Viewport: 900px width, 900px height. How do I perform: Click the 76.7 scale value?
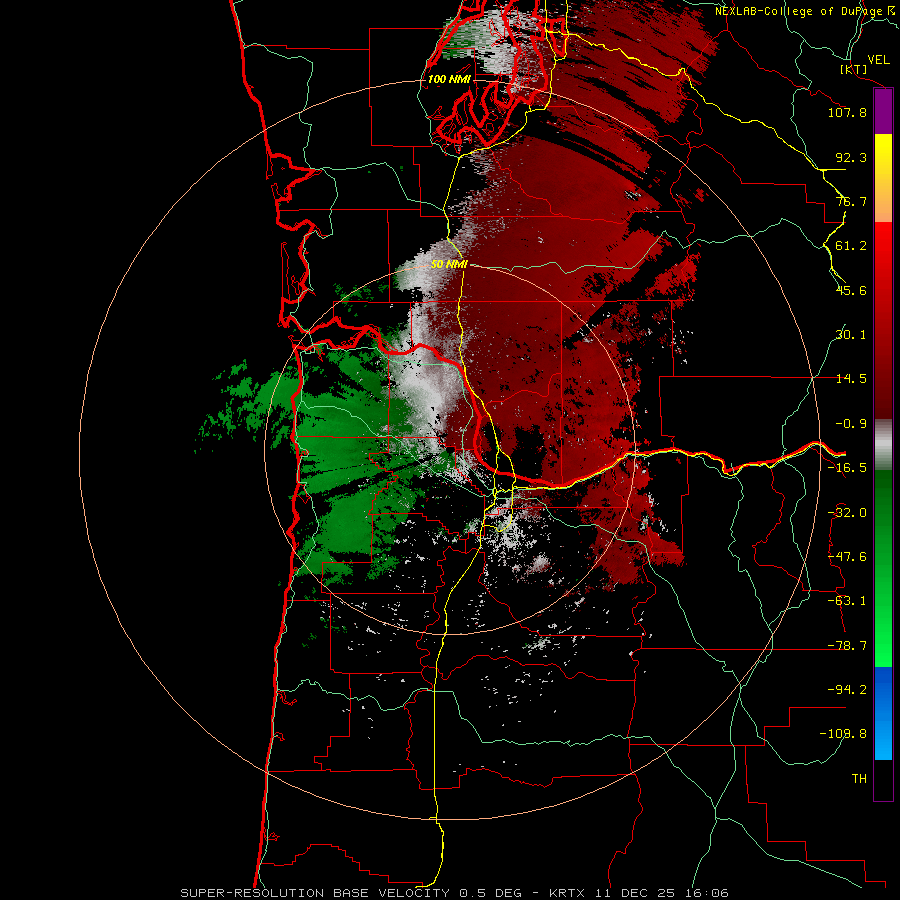pyautogui.click(x=851, y=201)
